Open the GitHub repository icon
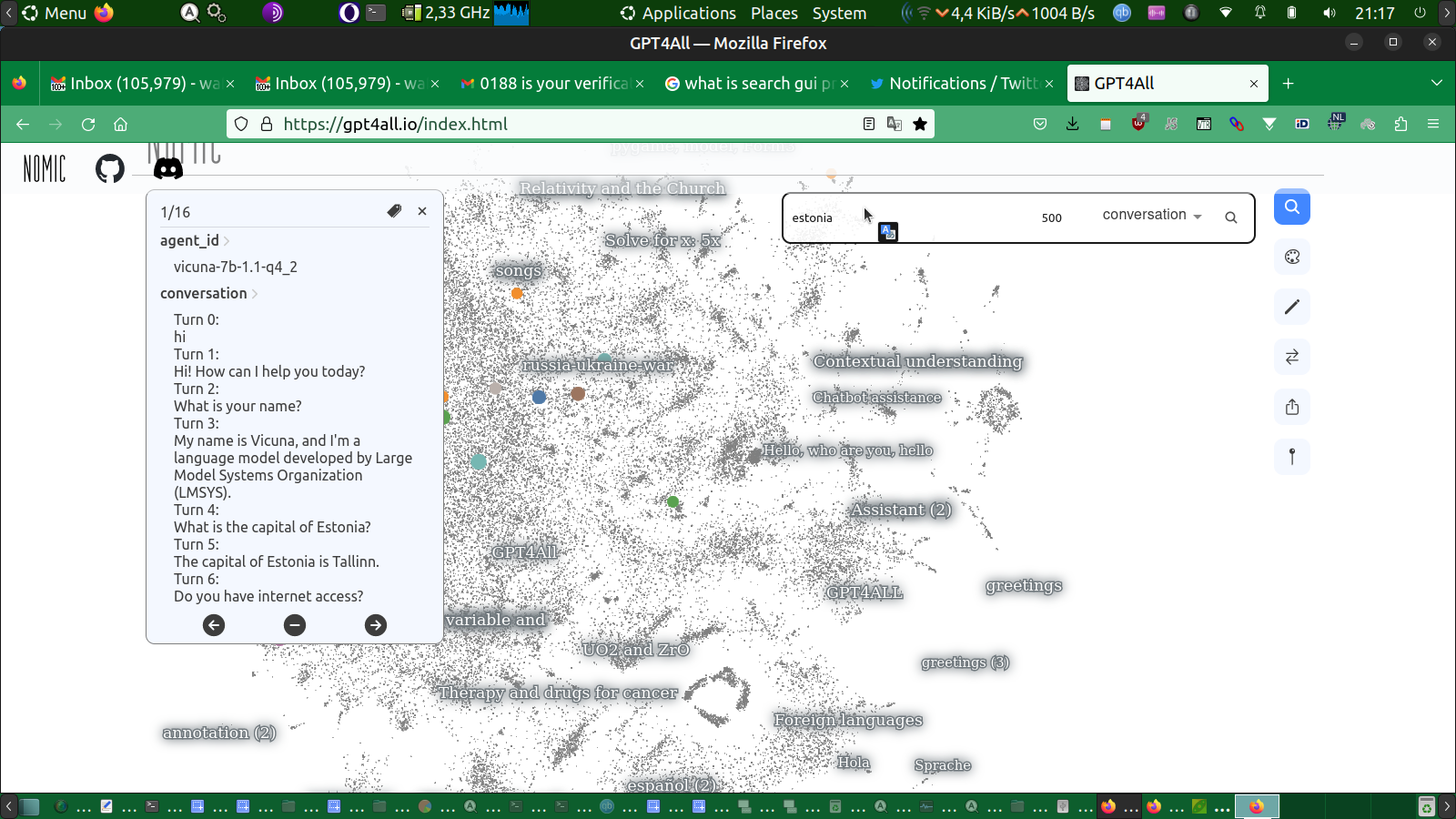Viewport: 1456px width, 819px height. tap(110, 168)
